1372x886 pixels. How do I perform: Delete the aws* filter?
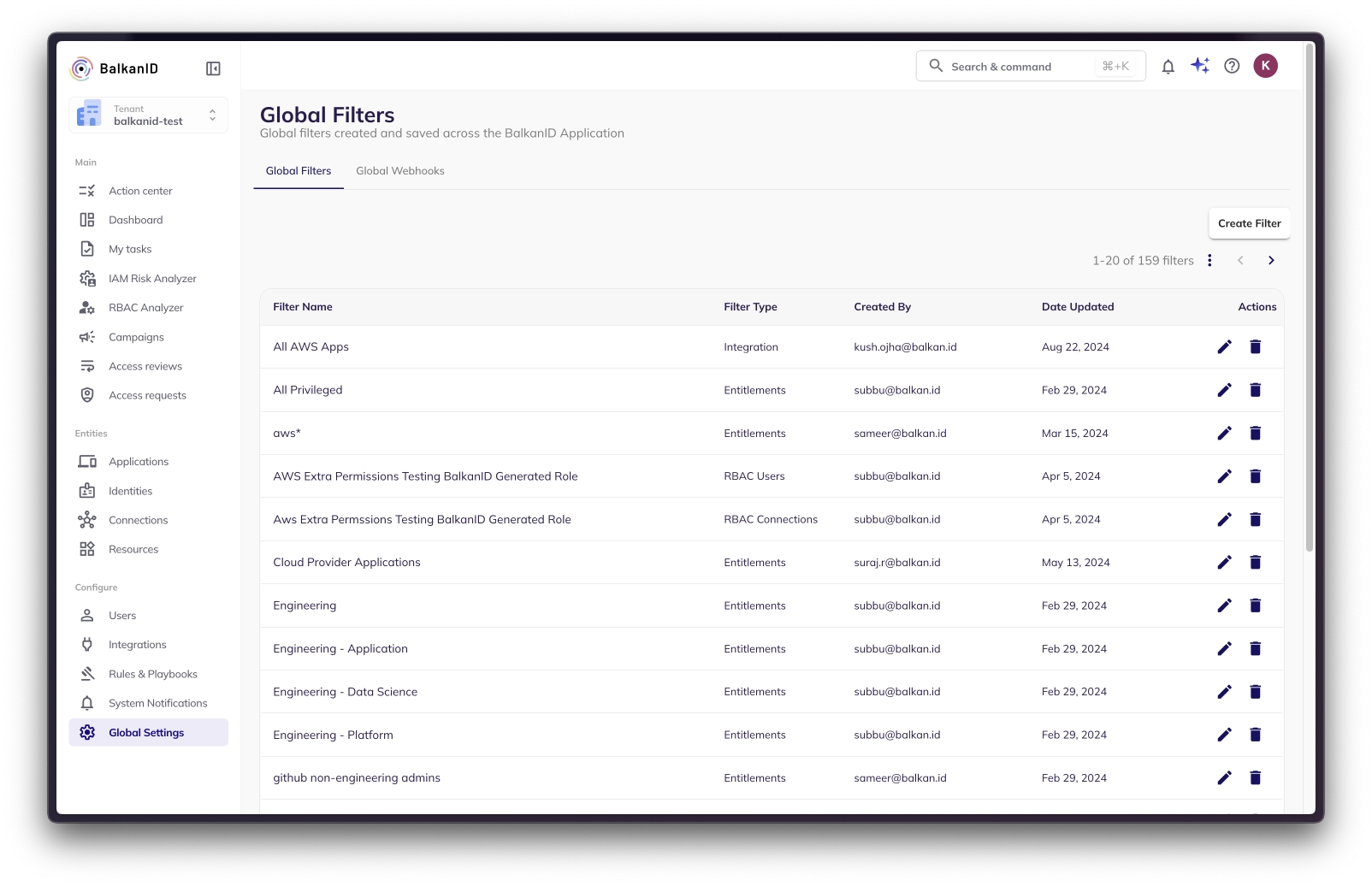tap(1256, 433)
